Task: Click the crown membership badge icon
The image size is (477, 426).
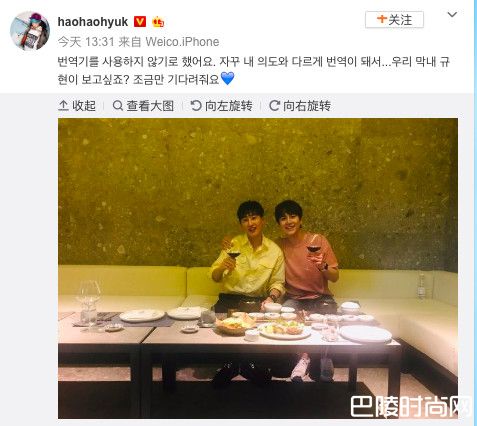Action: click(158, 22)
